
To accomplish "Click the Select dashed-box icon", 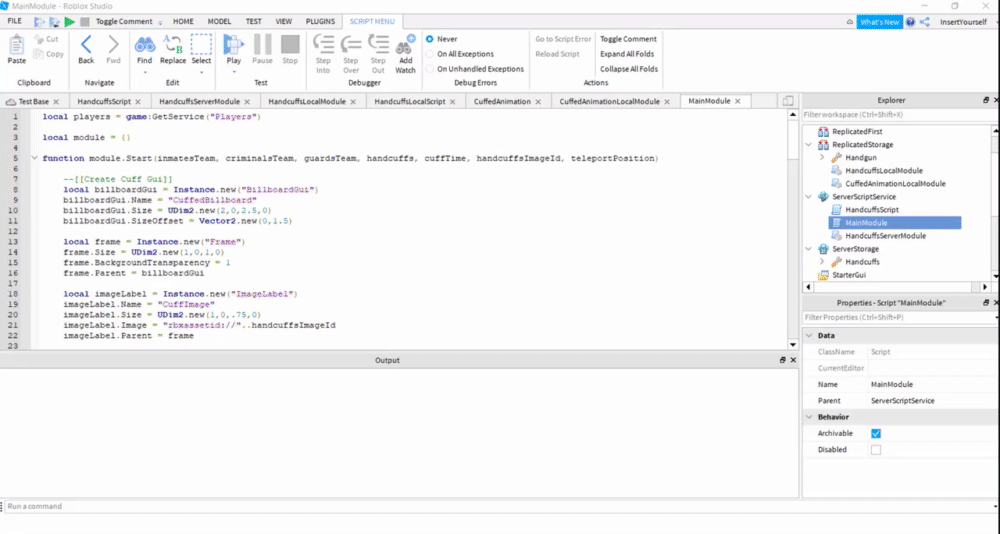I will 201,44.
